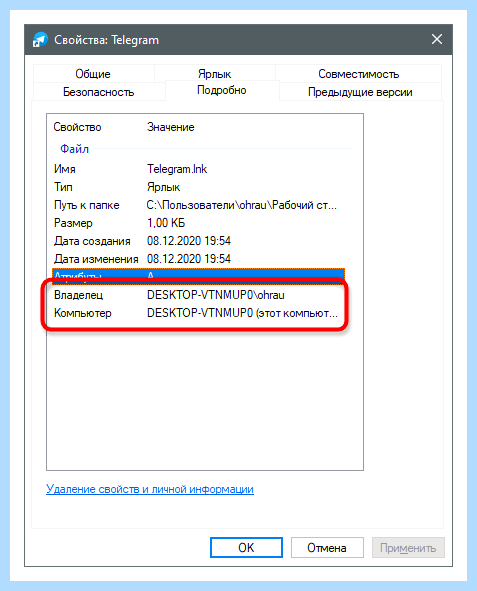Select the Тип property row

198,187
